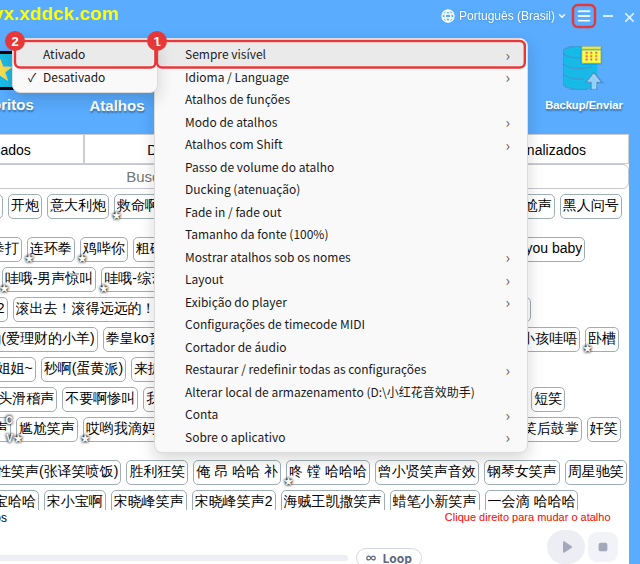Open the Português (Brasil) language dropdown

[x=504, y=16]
